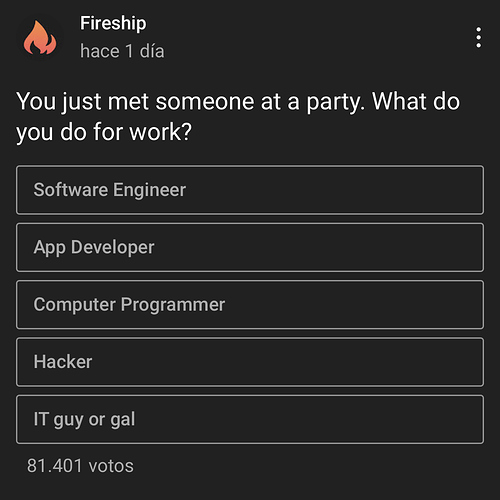The image size is (500, 500).
Task: Click the 'App Developer' answer box
Action: [x=250, y=247]
